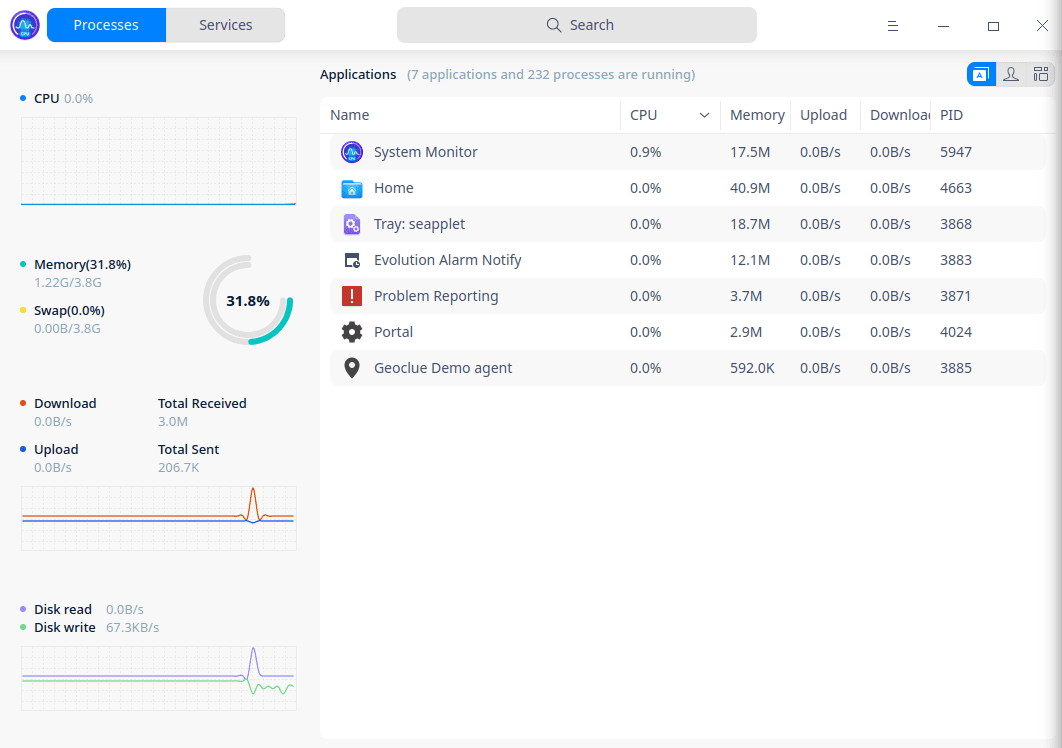Maximize the System Monitor window
This screenshot has width=1062, height=748.
coord(993,26)
